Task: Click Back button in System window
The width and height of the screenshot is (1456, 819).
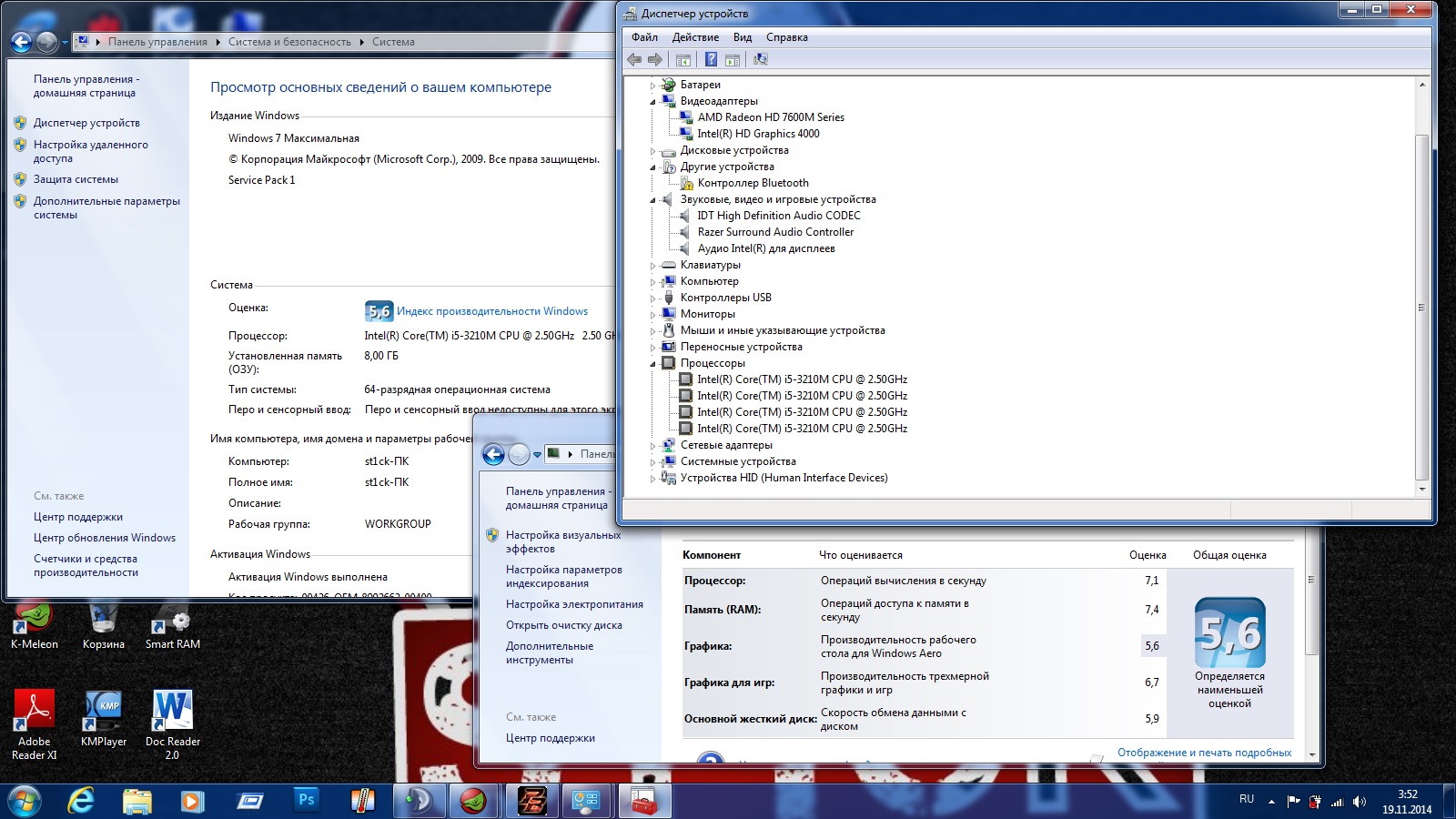Action: (22, 42)
